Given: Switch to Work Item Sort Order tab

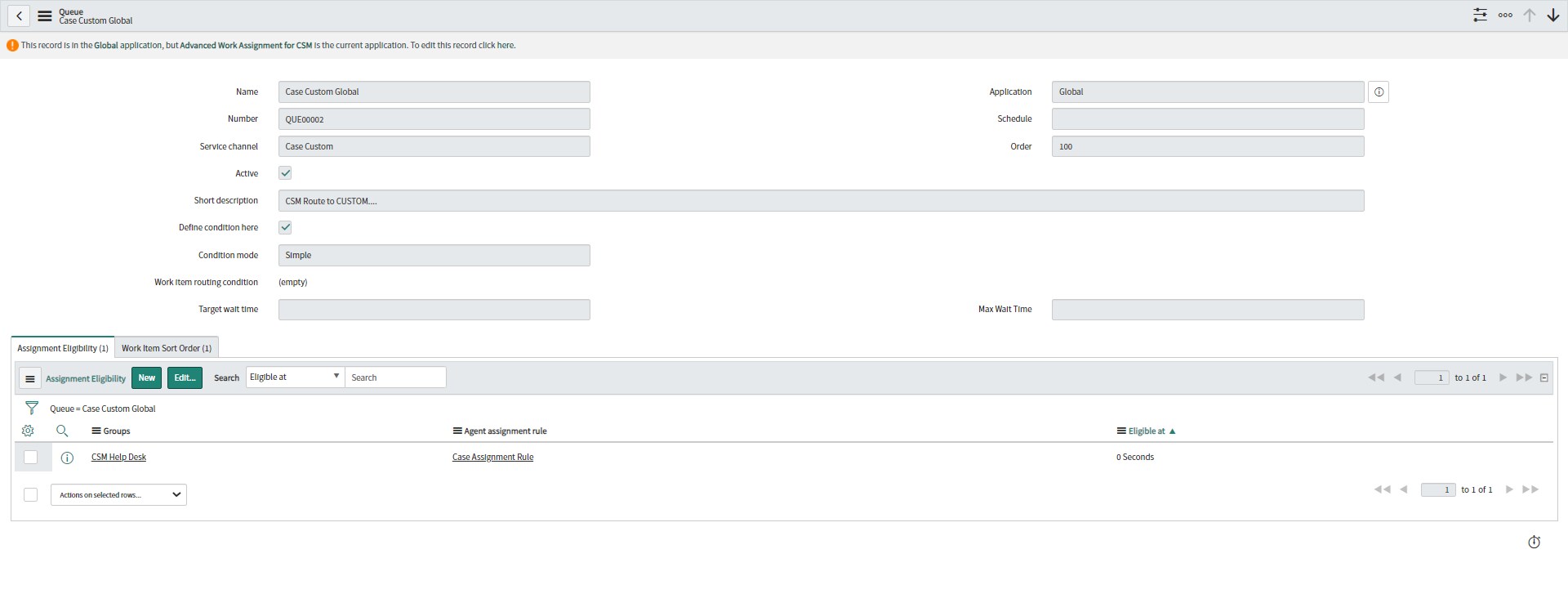Looking at the screenshot, I should (167, 348).
